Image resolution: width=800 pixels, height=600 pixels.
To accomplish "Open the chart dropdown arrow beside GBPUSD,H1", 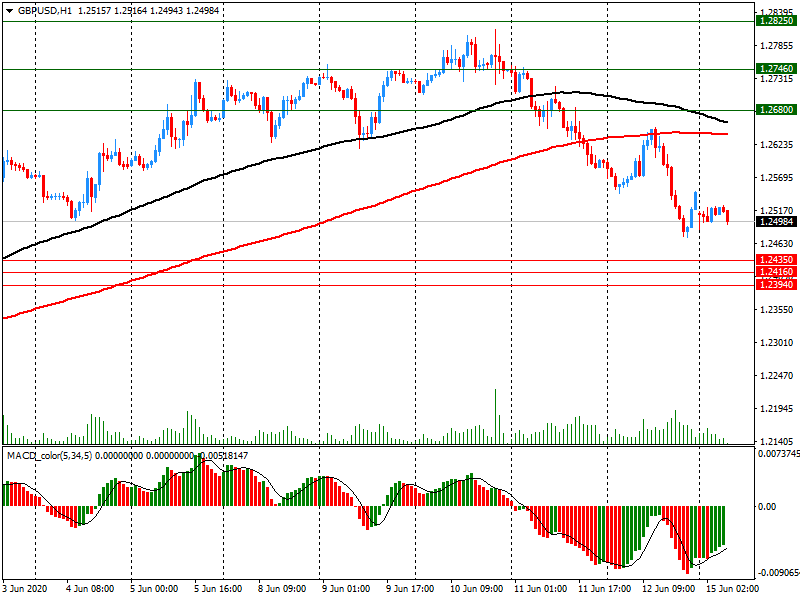I will 10,11.
